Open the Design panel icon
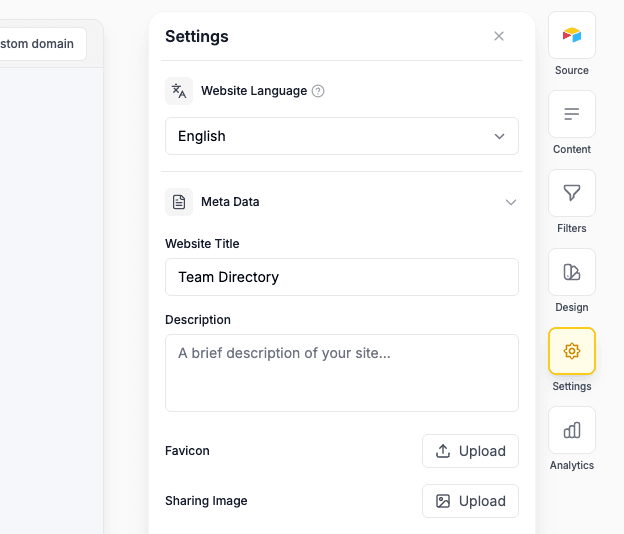This screenshot has width=624, height=534. coord(571,272)
